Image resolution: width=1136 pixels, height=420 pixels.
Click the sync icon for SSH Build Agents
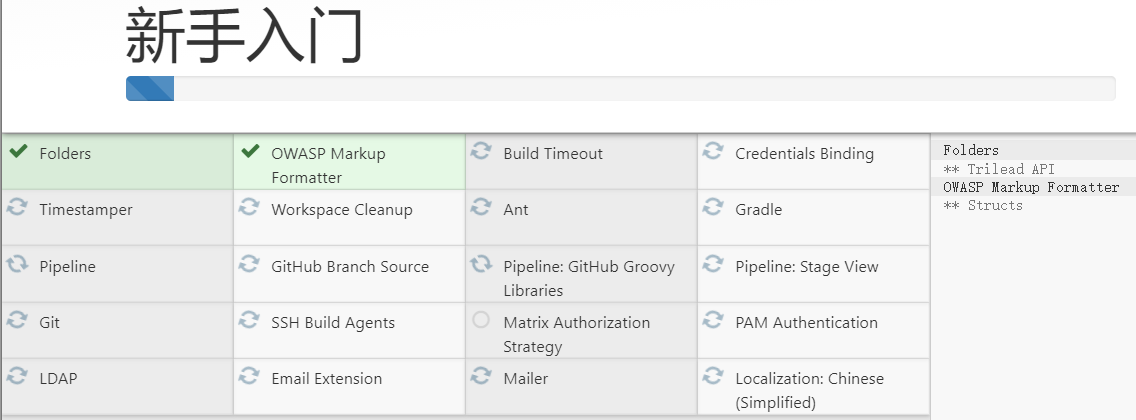tap(249, 320)
